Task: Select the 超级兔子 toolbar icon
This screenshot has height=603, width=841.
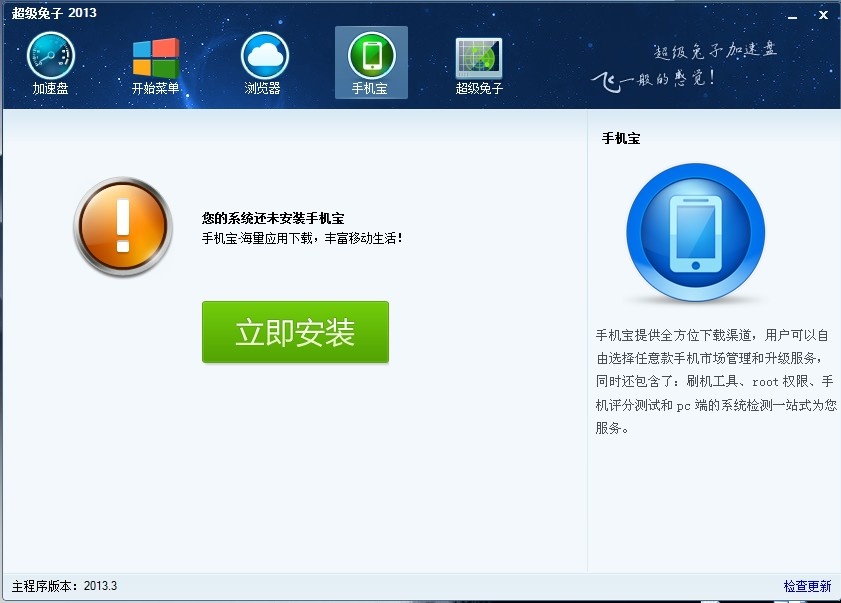Action: click(478, 56)
